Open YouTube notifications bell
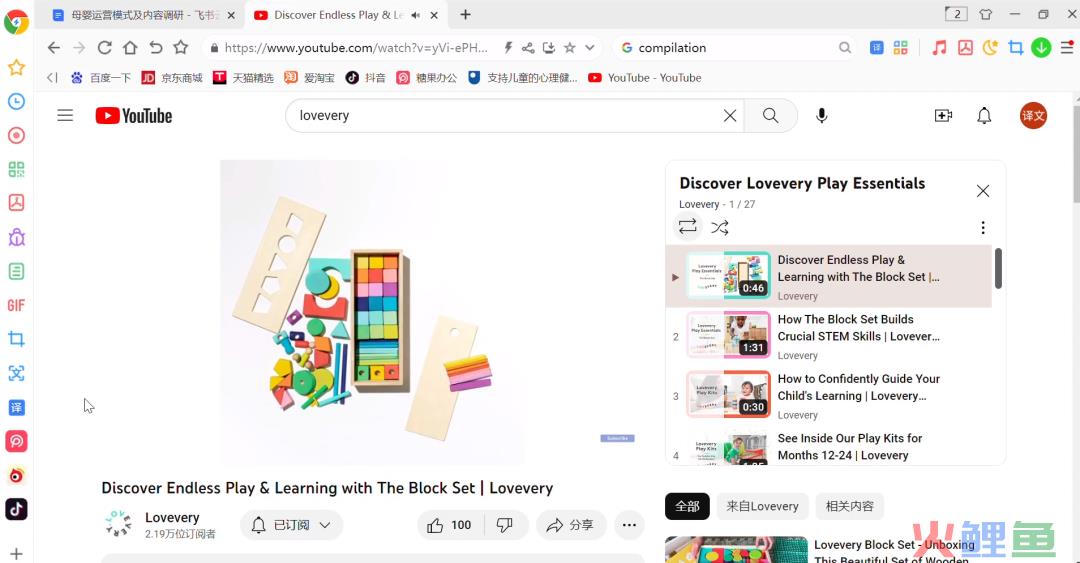Viewport: 1080px width, 563px height. 984,116
